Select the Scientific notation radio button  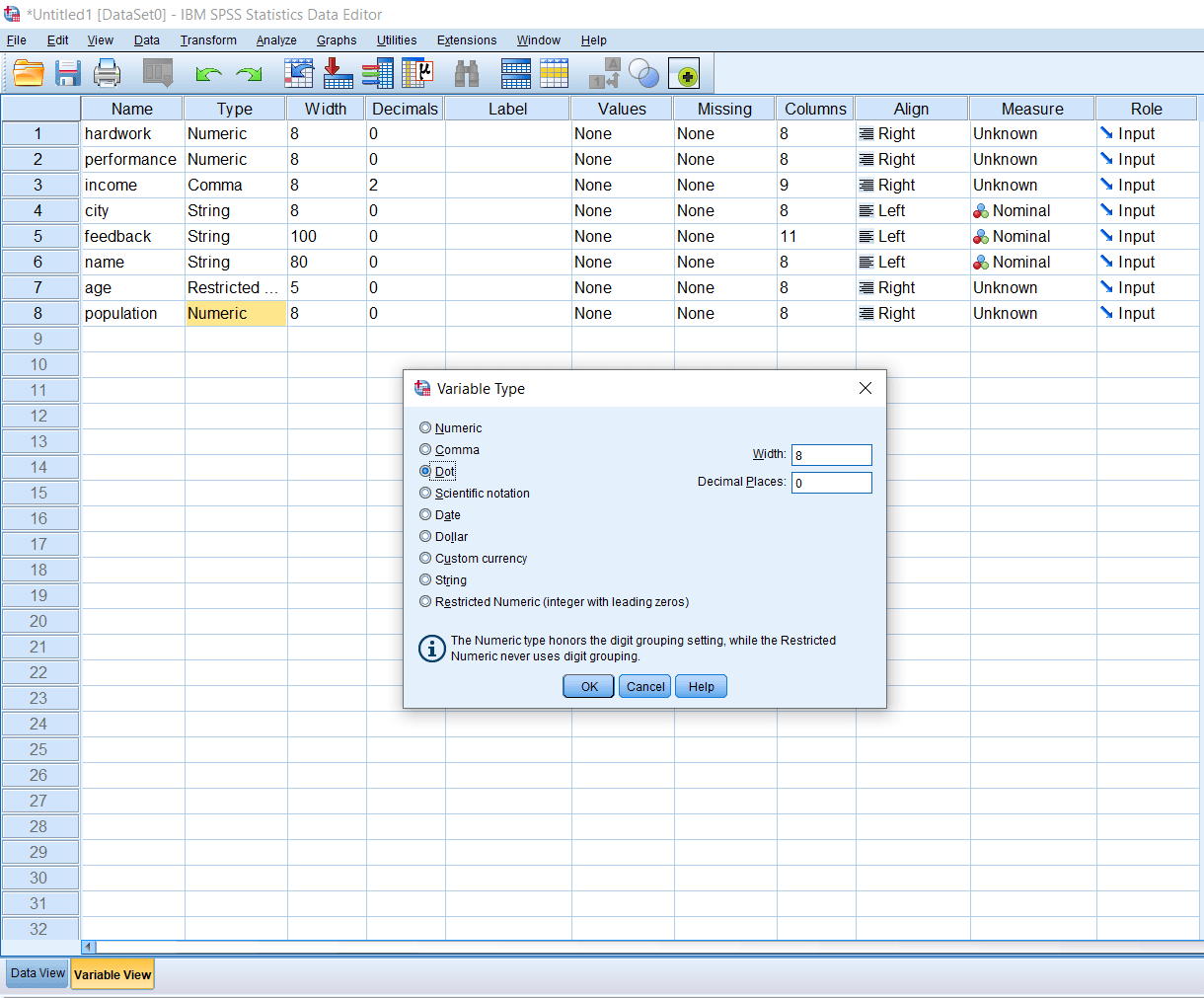tap(425, 493)
